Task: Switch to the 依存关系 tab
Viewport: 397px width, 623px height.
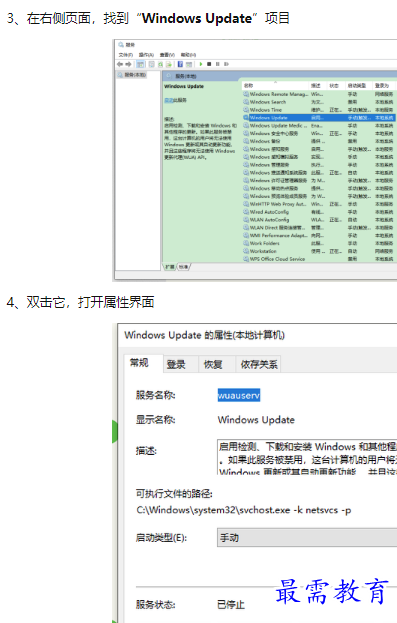Action: coord(259,365)
